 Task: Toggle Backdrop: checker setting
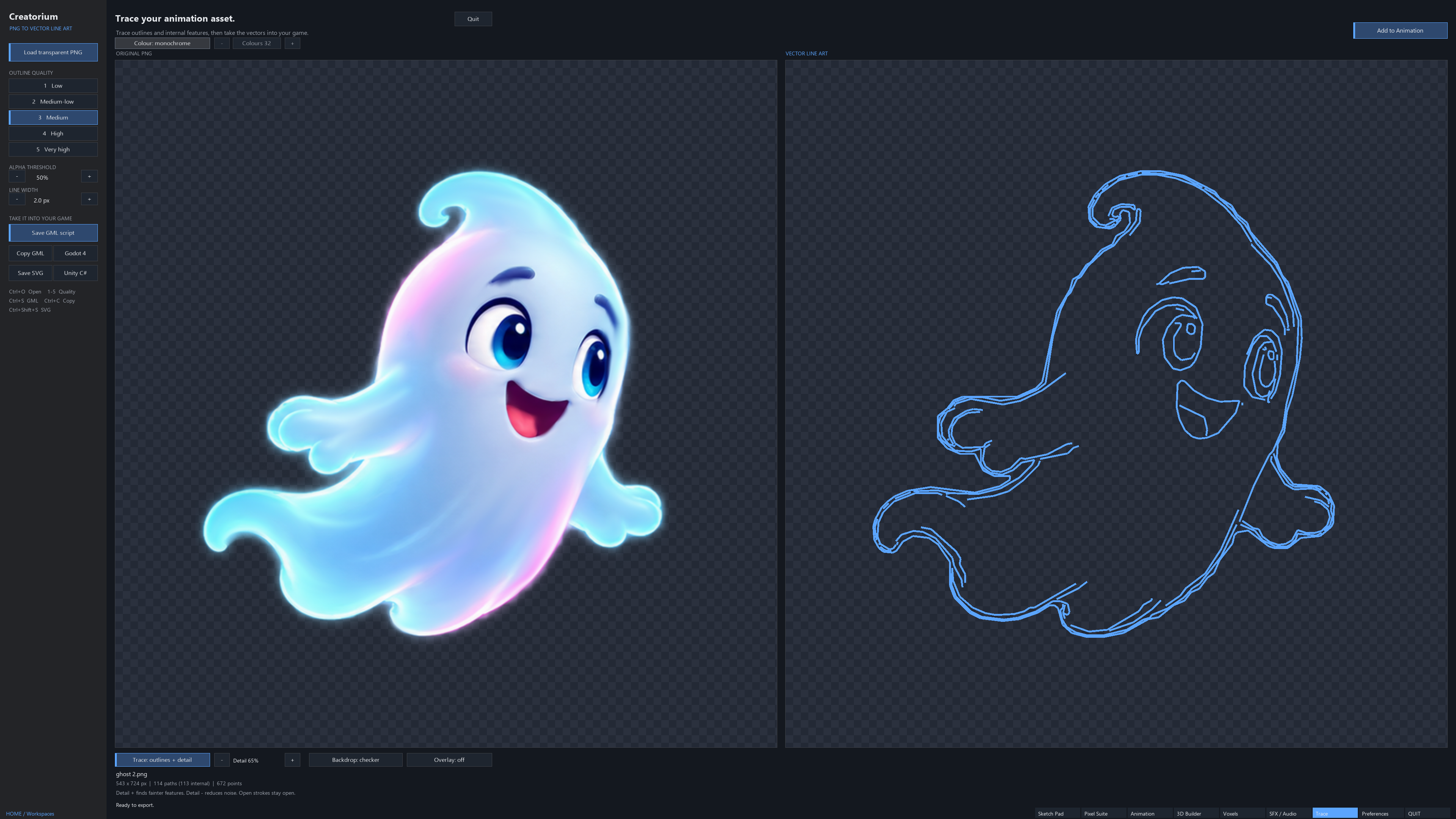pyautogui.click(x=356, y=760)
